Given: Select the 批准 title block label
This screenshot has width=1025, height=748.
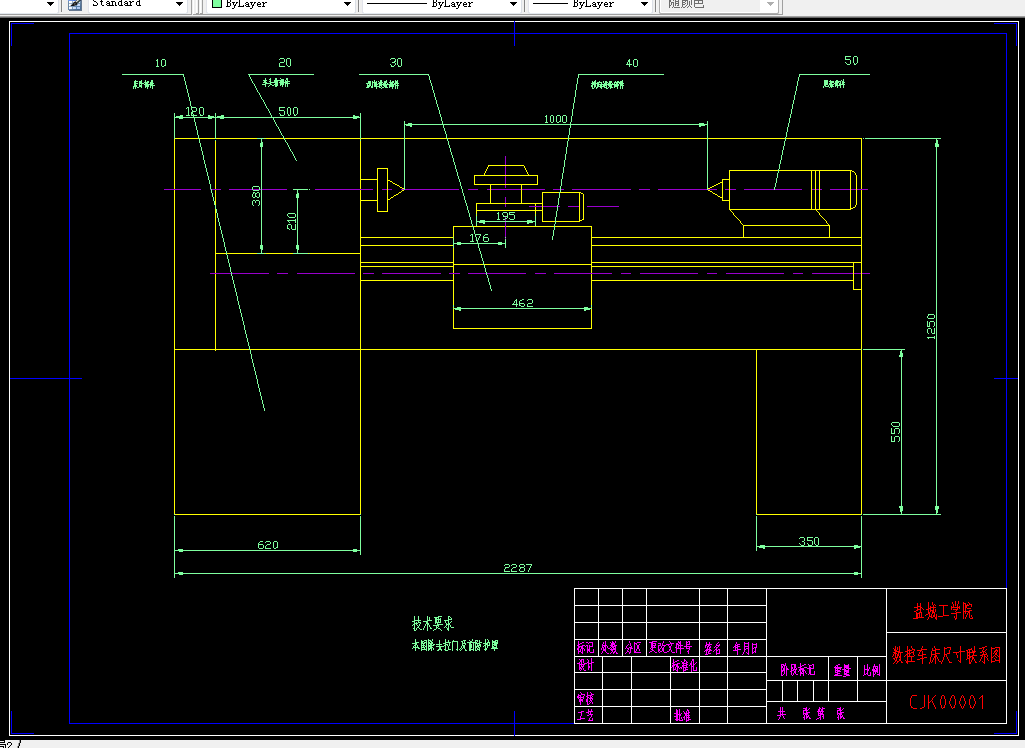Looking at the screenshot, I should (x=682, y=715).
